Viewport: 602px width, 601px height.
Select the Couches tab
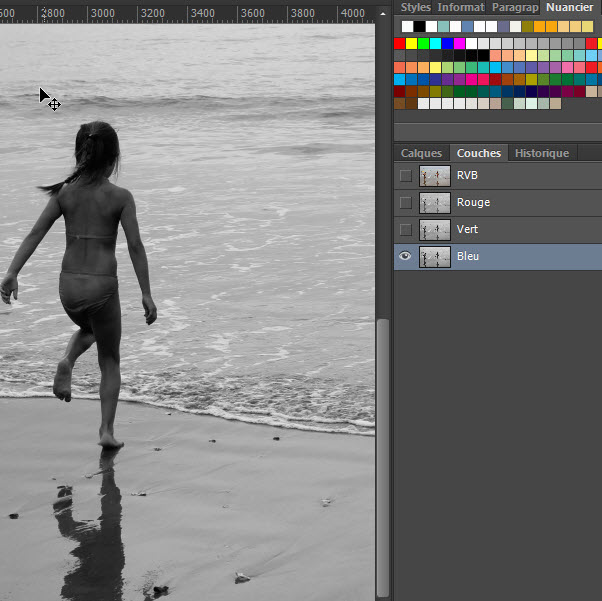(x=478, y=153)
